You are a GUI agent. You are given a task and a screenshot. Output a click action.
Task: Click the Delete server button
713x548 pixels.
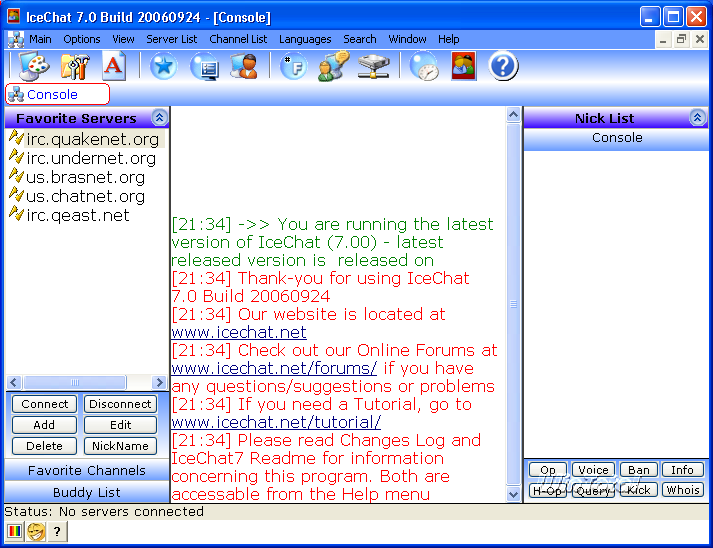point(45,446)
